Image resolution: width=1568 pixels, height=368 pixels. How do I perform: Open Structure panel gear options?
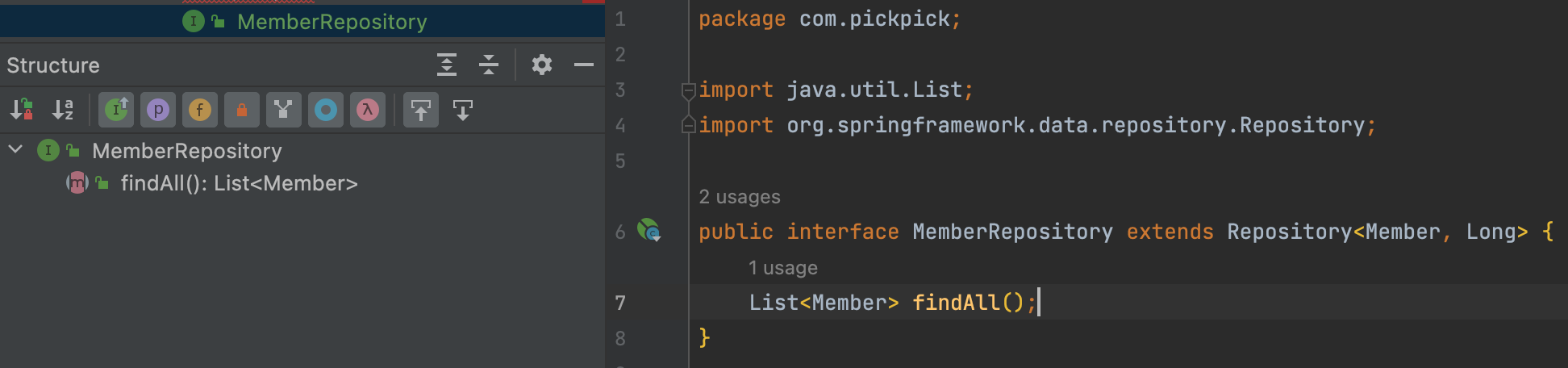[x=542, y=65]
